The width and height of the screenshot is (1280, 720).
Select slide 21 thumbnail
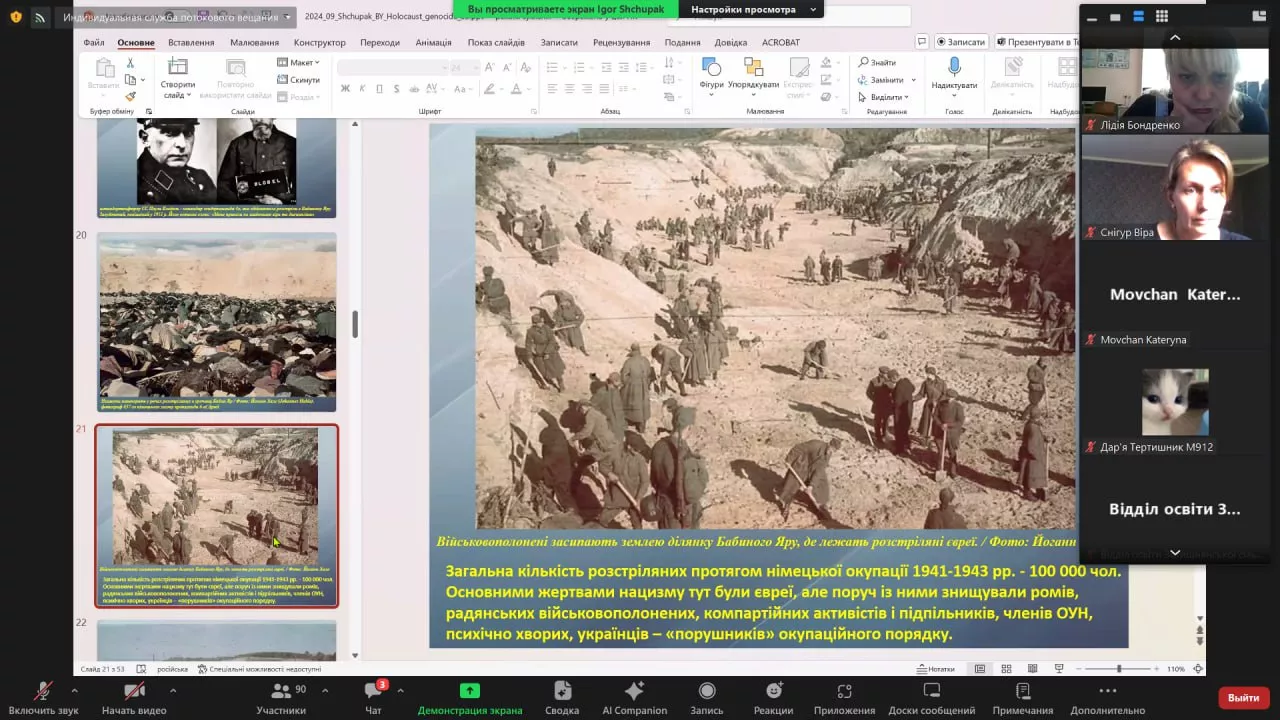pyautogui.click(x=217, y=516)
